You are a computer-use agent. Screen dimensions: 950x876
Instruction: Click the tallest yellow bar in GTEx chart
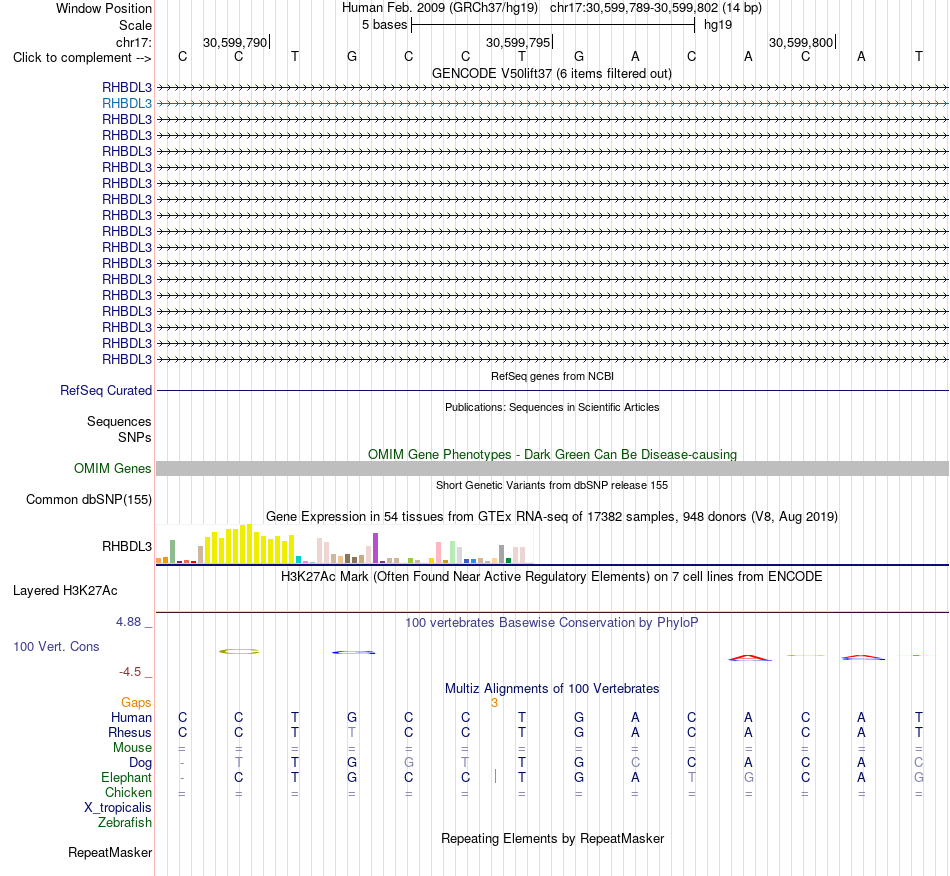coord(249,544)
